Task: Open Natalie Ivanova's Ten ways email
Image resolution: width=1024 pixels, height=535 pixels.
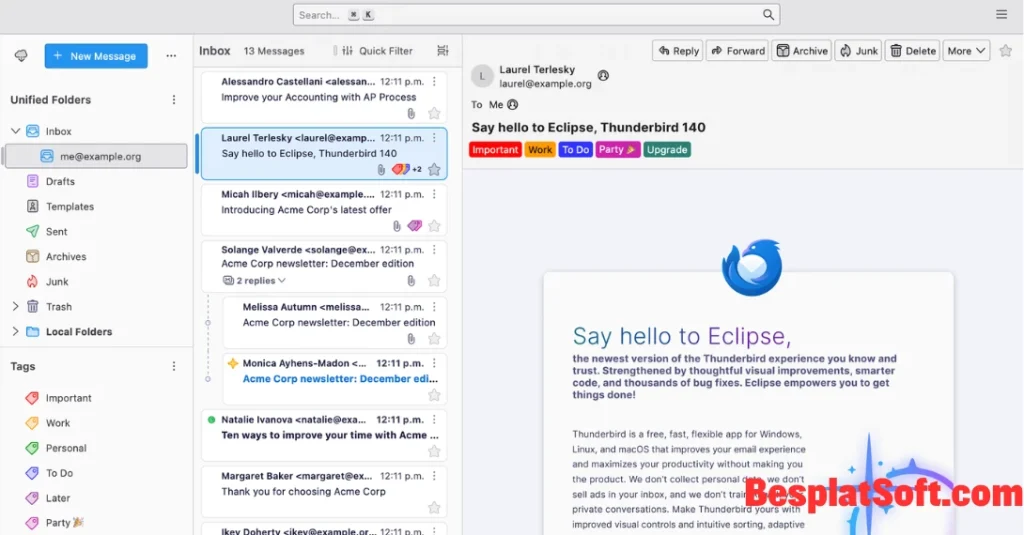Action: pos(324,435)
